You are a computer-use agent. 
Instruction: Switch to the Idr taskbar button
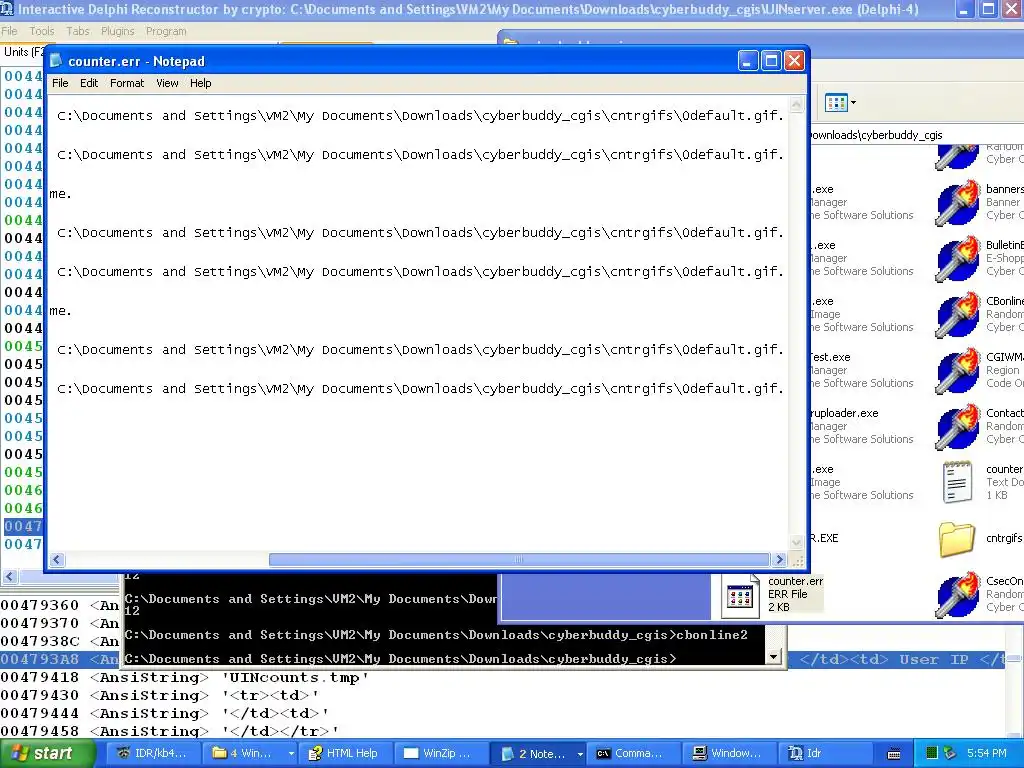pos(823,754)
